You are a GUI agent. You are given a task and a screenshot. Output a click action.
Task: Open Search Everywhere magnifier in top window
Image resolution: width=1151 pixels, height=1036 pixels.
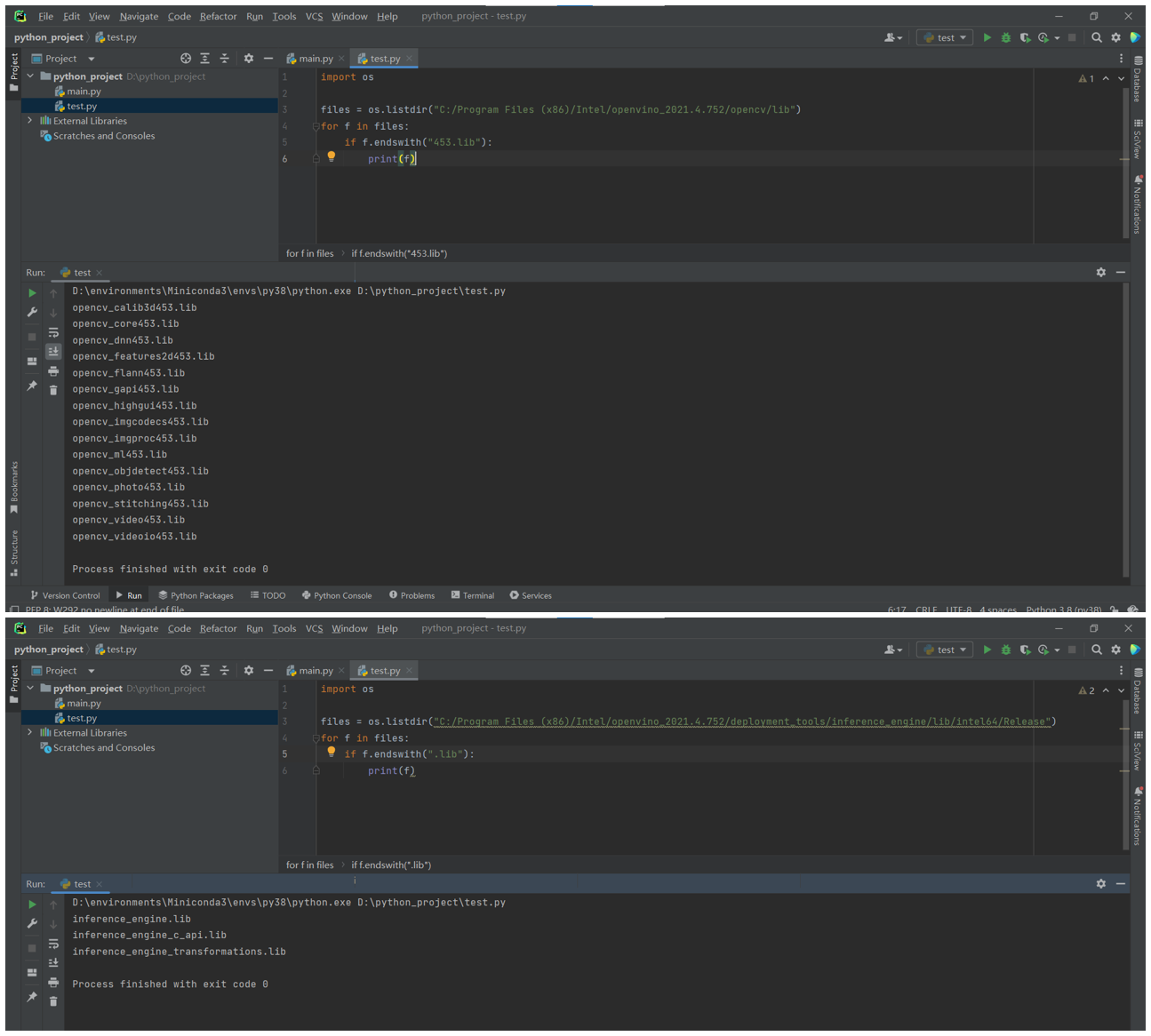click(1097, 37)
